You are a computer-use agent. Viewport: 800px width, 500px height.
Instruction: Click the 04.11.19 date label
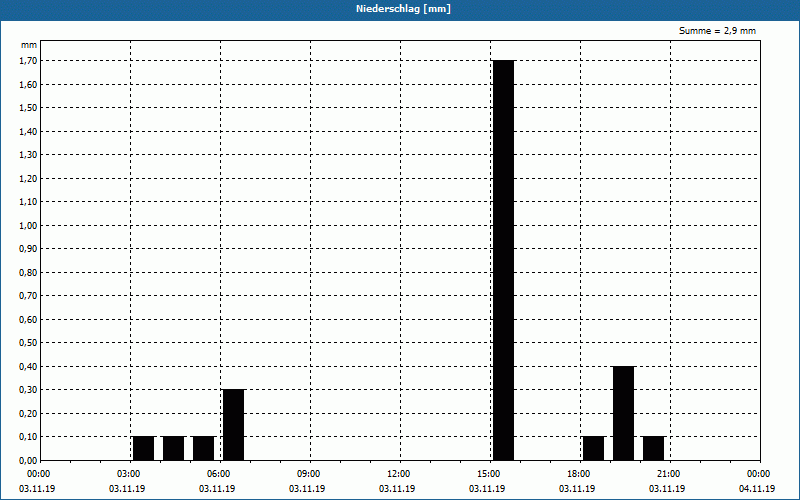pos(757,489)
